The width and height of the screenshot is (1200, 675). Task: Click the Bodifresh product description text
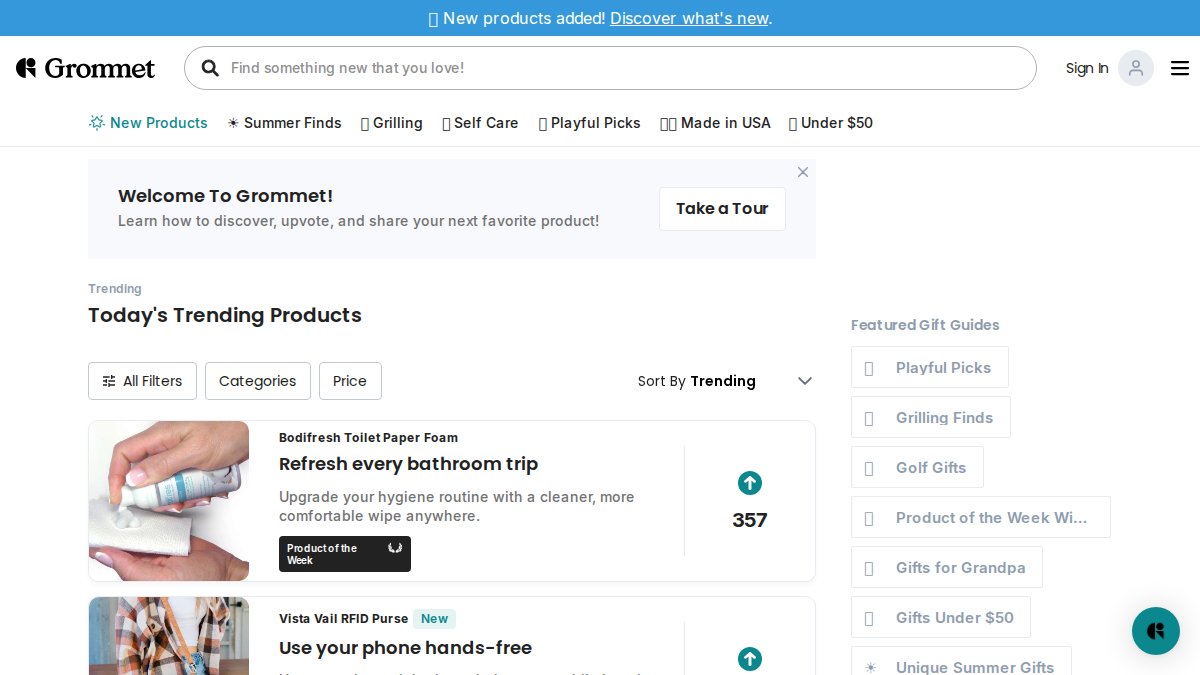(457, 506)
